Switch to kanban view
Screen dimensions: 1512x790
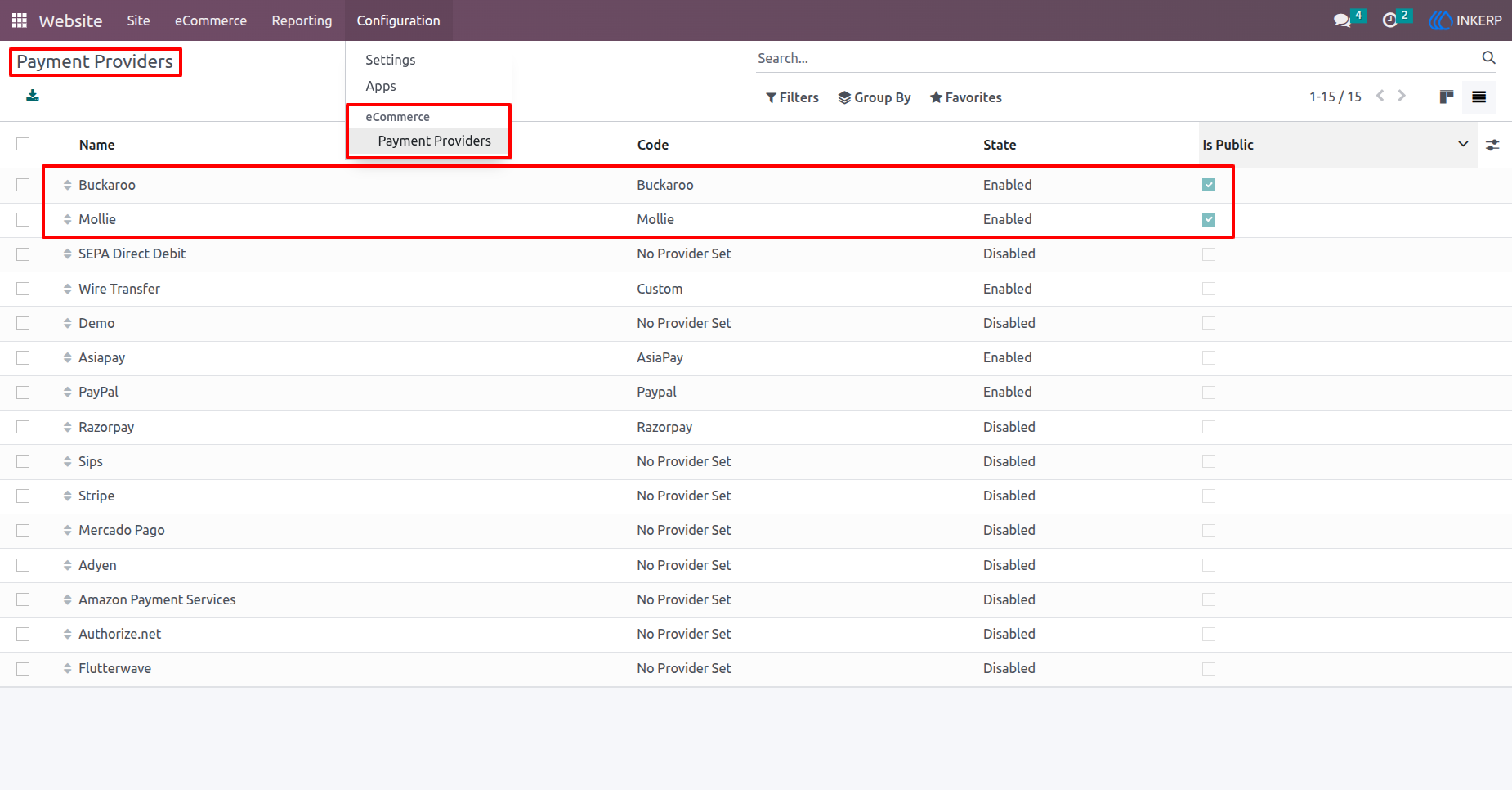point(1447,97)
